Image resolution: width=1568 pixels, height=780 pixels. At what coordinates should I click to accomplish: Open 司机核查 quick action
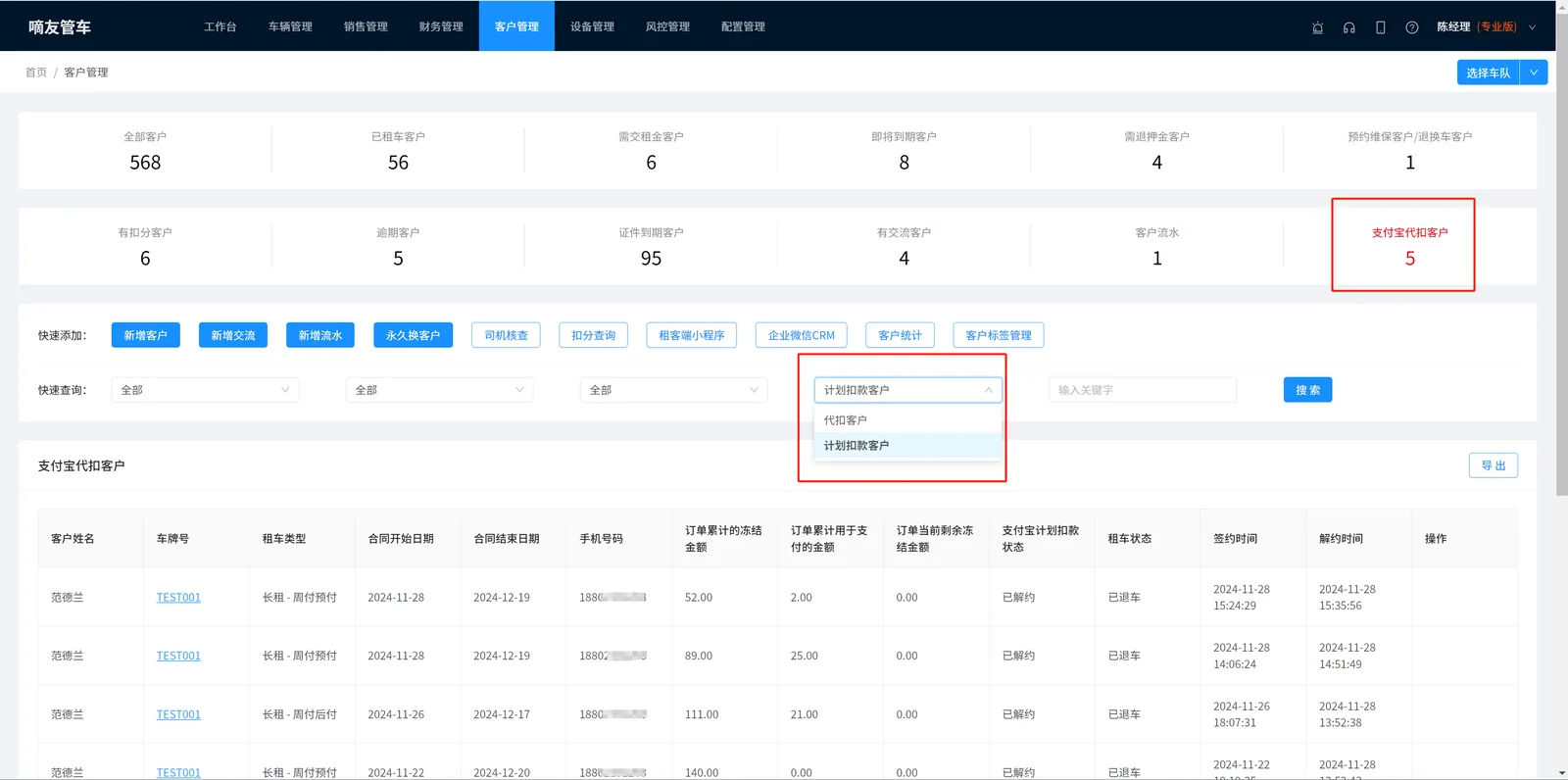point(506,335)
